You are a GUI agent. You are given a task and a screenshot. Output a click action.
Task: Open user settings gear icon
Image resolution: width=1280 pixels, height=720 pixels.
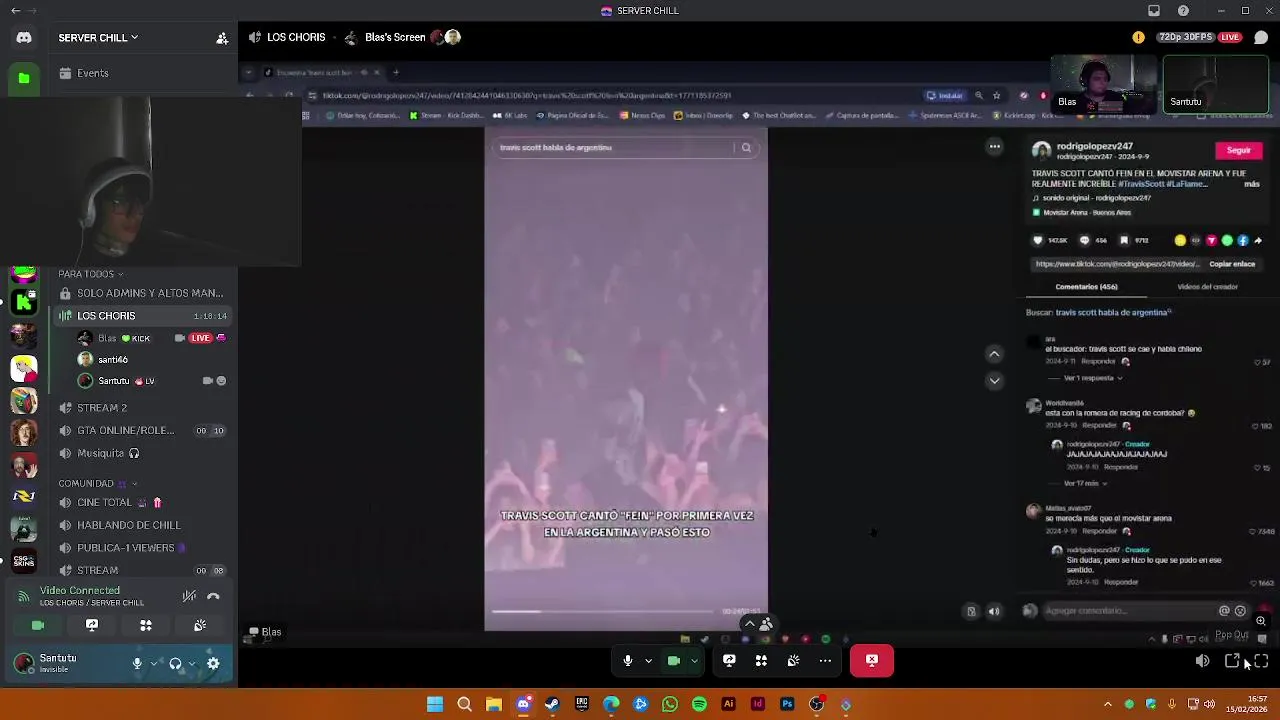213,663
